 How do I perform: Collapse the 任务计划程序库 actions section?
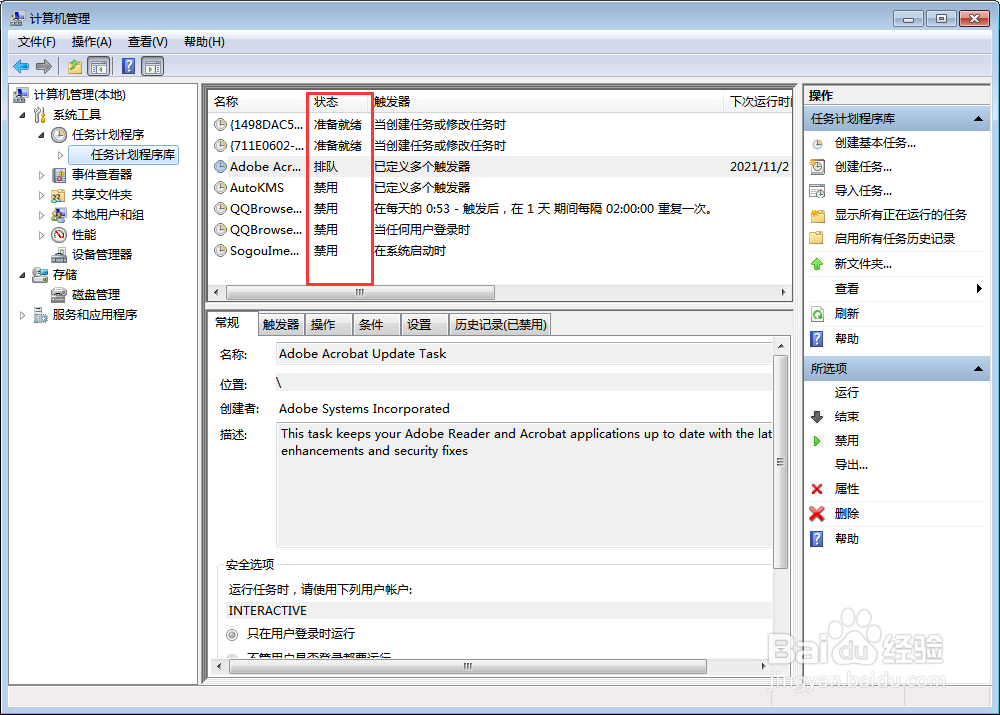[978, 119]
